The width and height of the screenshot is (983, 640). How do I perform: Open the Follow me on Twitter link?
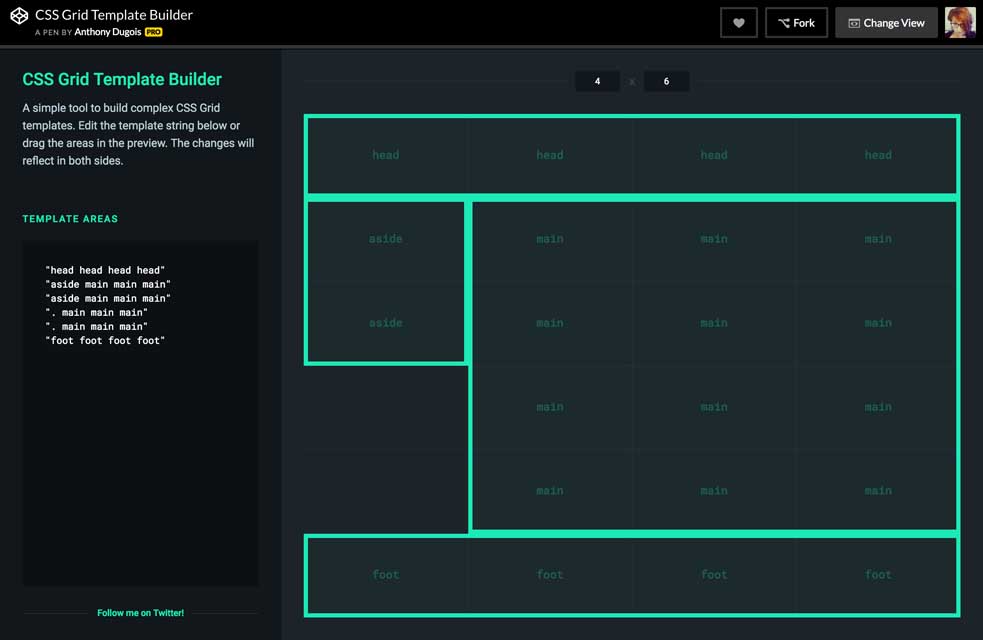(140, 613)
